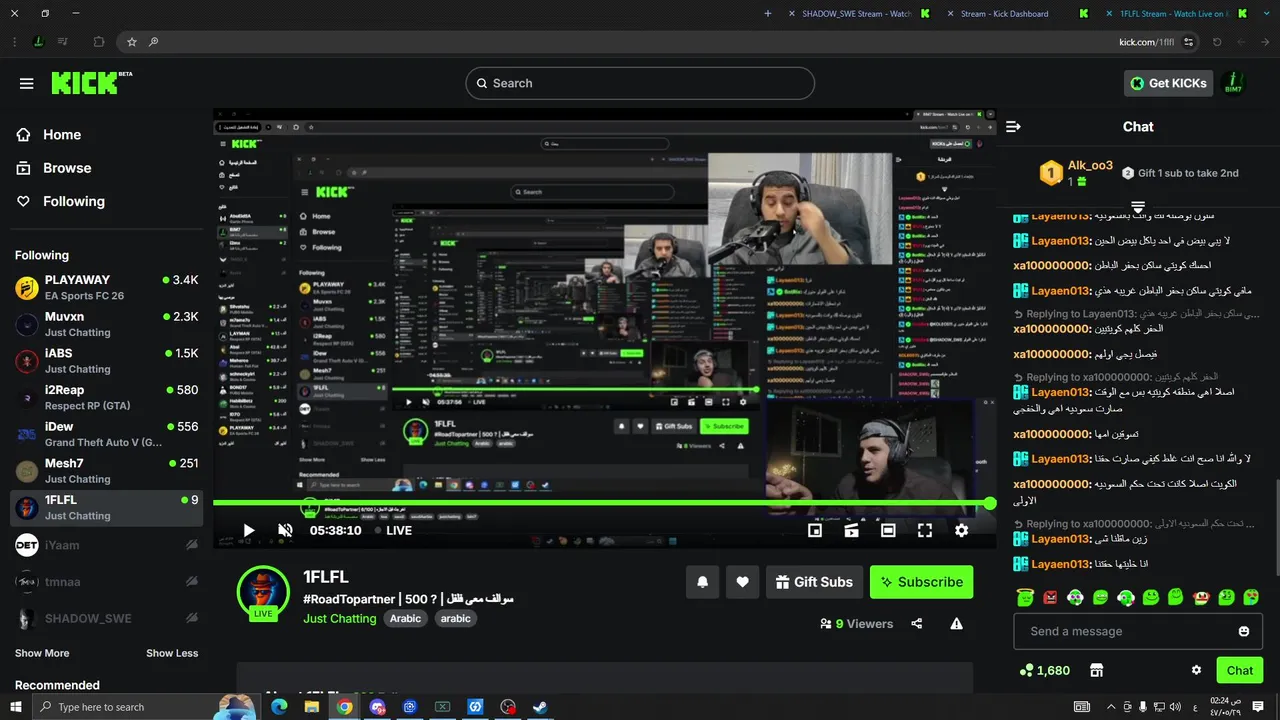Open i2Reap channel in Following list
The width and height of the screenshot is (1280, 720).
(x=106, y=397)
